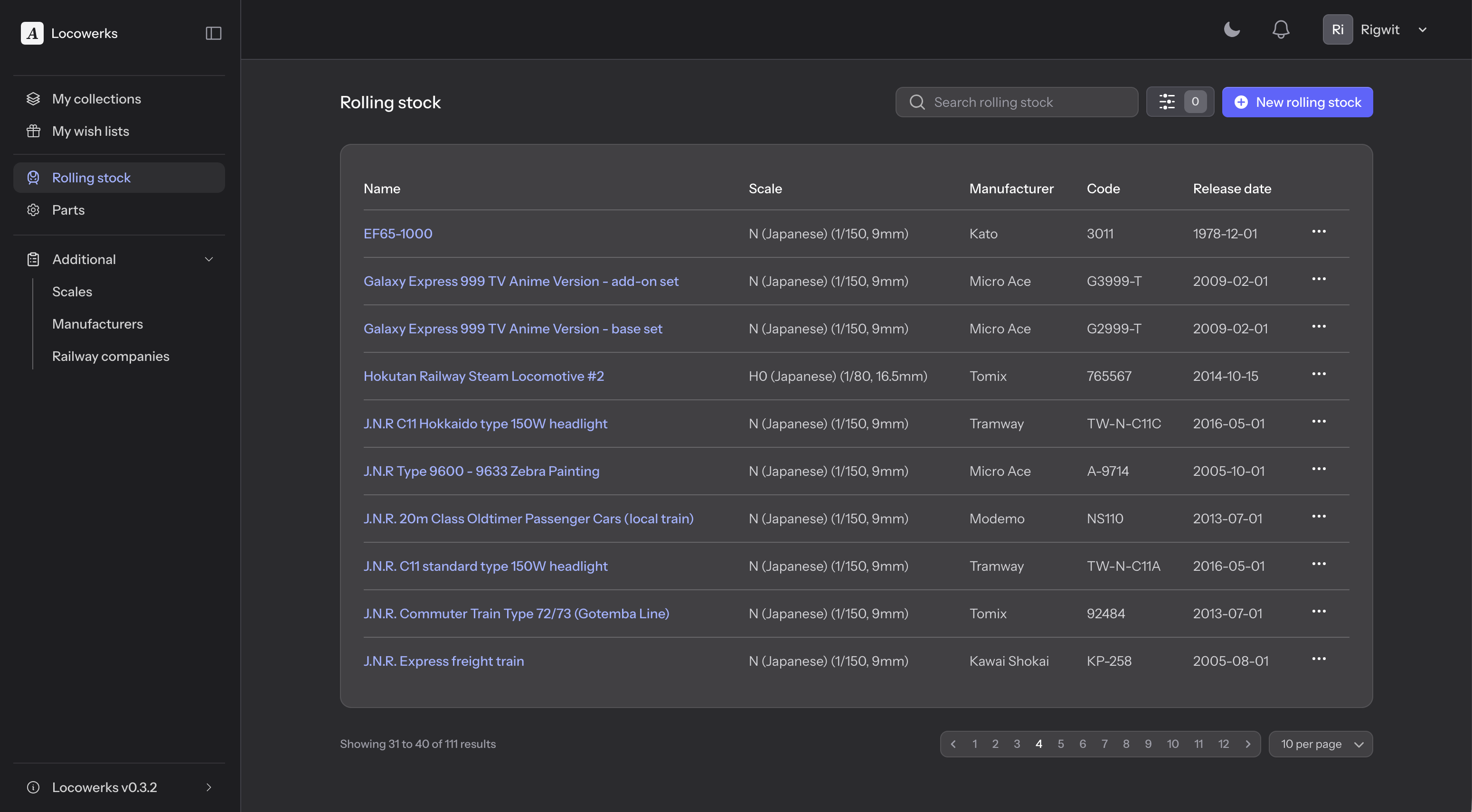Open My collections page

(x=119, y=99)
